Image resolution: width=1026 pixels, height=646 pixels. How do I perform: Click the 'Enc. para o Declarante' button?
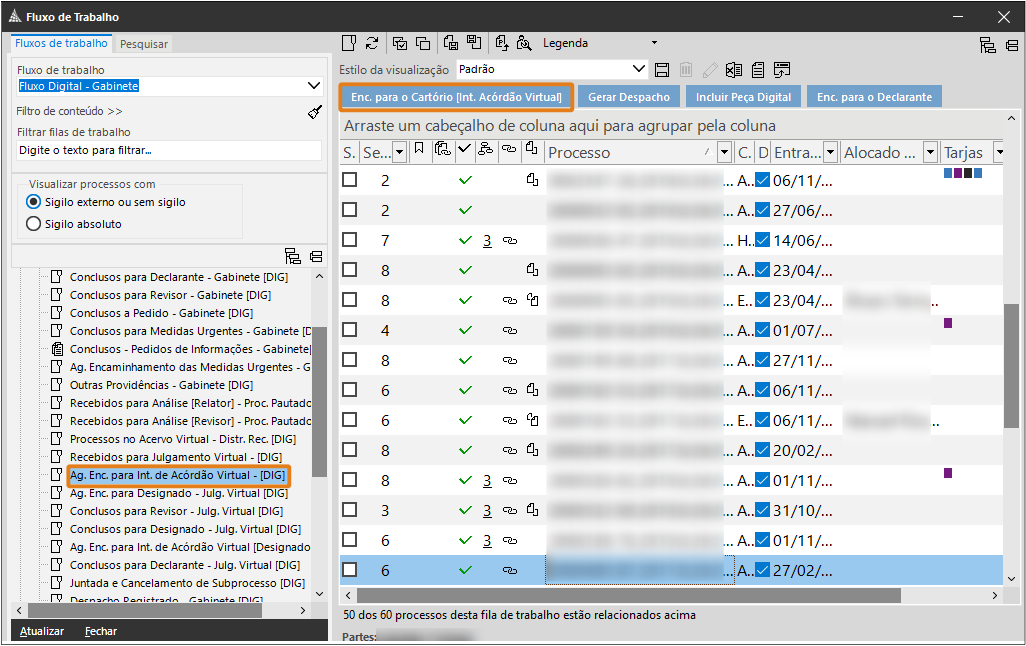coord(874,97)
